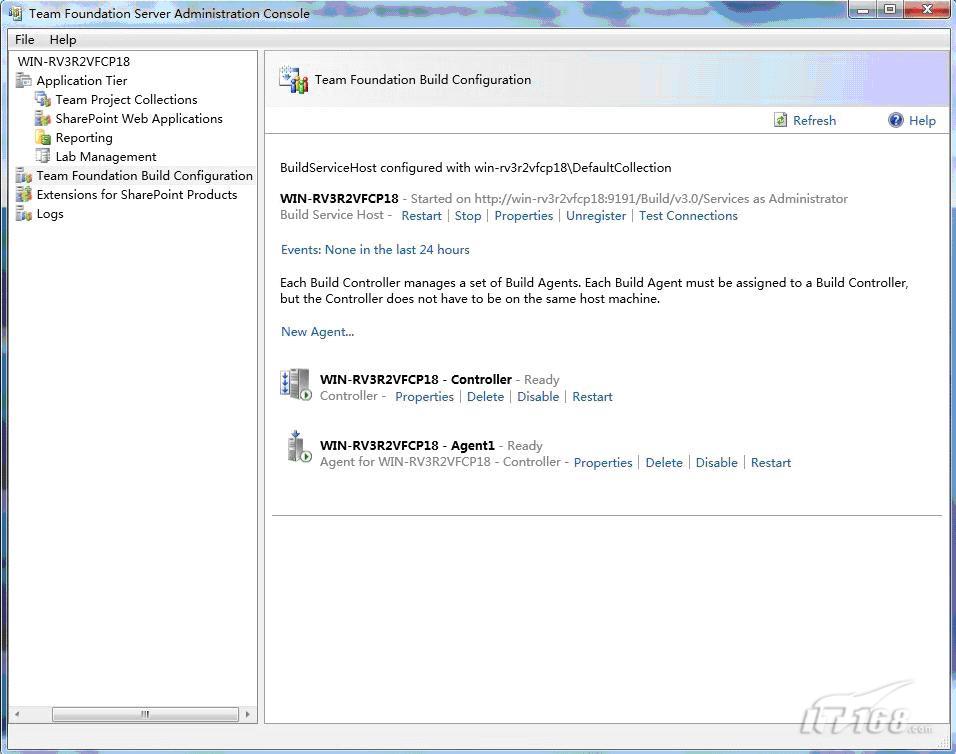Click the Extensions for SharePoint Products icon
The height and width of the screenshot is (754, 956).
23,194
